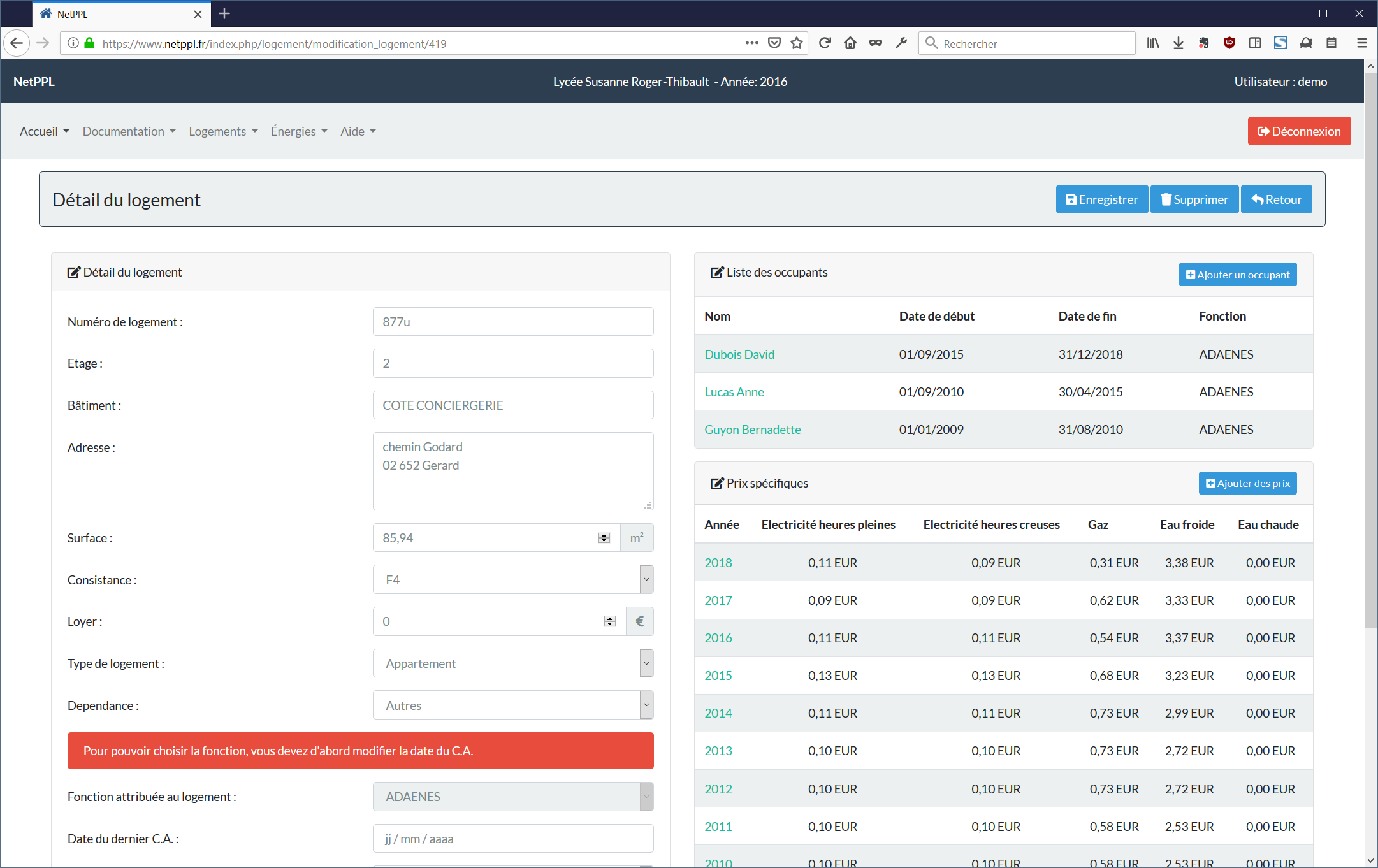Open the Logements menu

point(223,131)
